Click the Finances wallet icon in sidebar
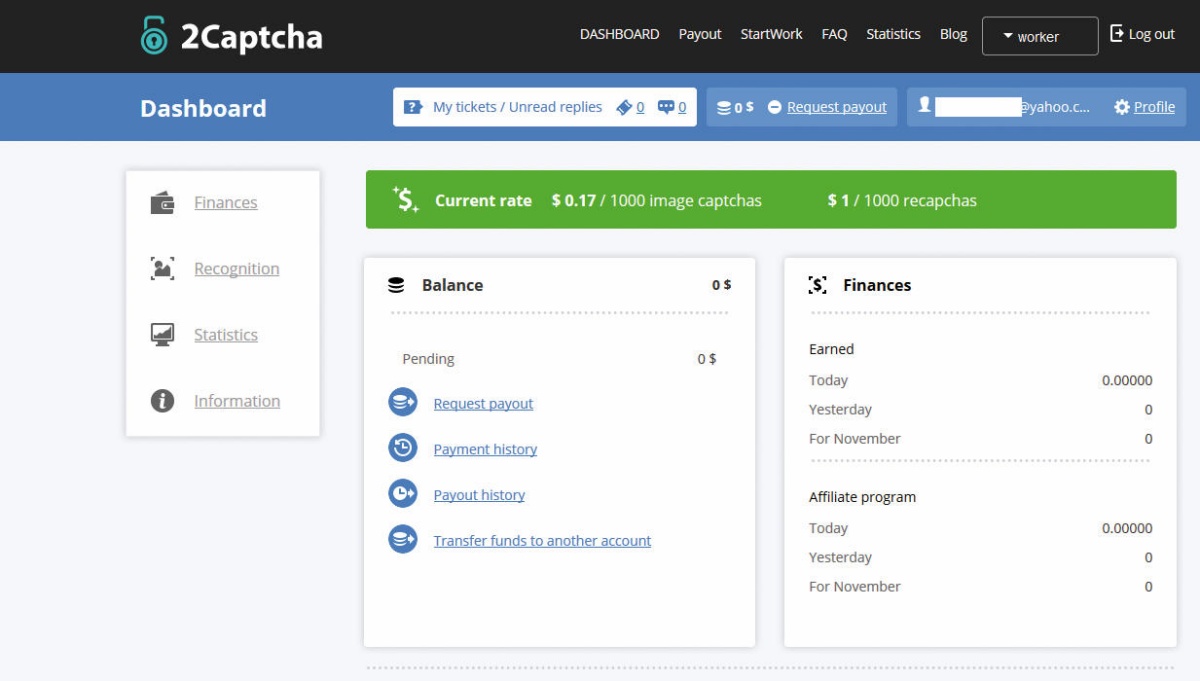Screen dimensions: 1200x681 pyautogui.click(x=162, y=203)
